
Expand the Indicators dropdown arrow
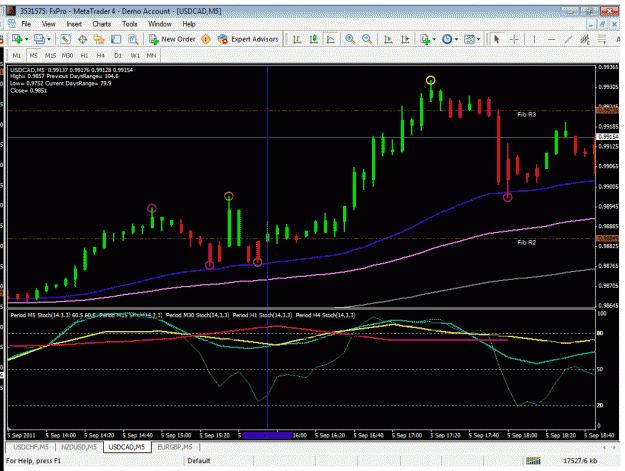(434, 39)
